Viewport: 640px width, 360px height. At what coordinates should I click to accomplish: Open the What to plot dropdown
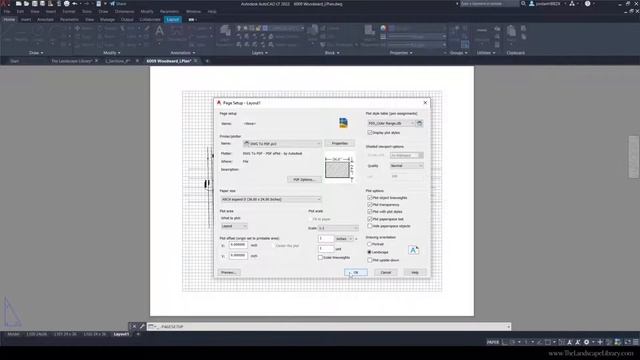tap(234, 226)
